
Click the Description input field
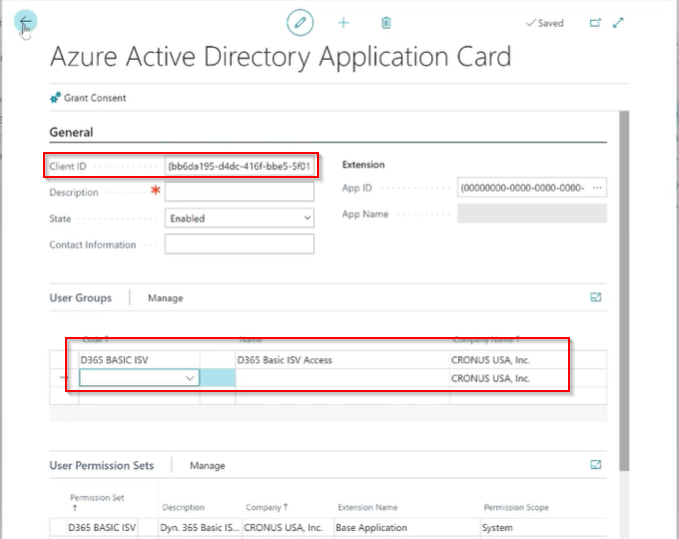(239, 192)
